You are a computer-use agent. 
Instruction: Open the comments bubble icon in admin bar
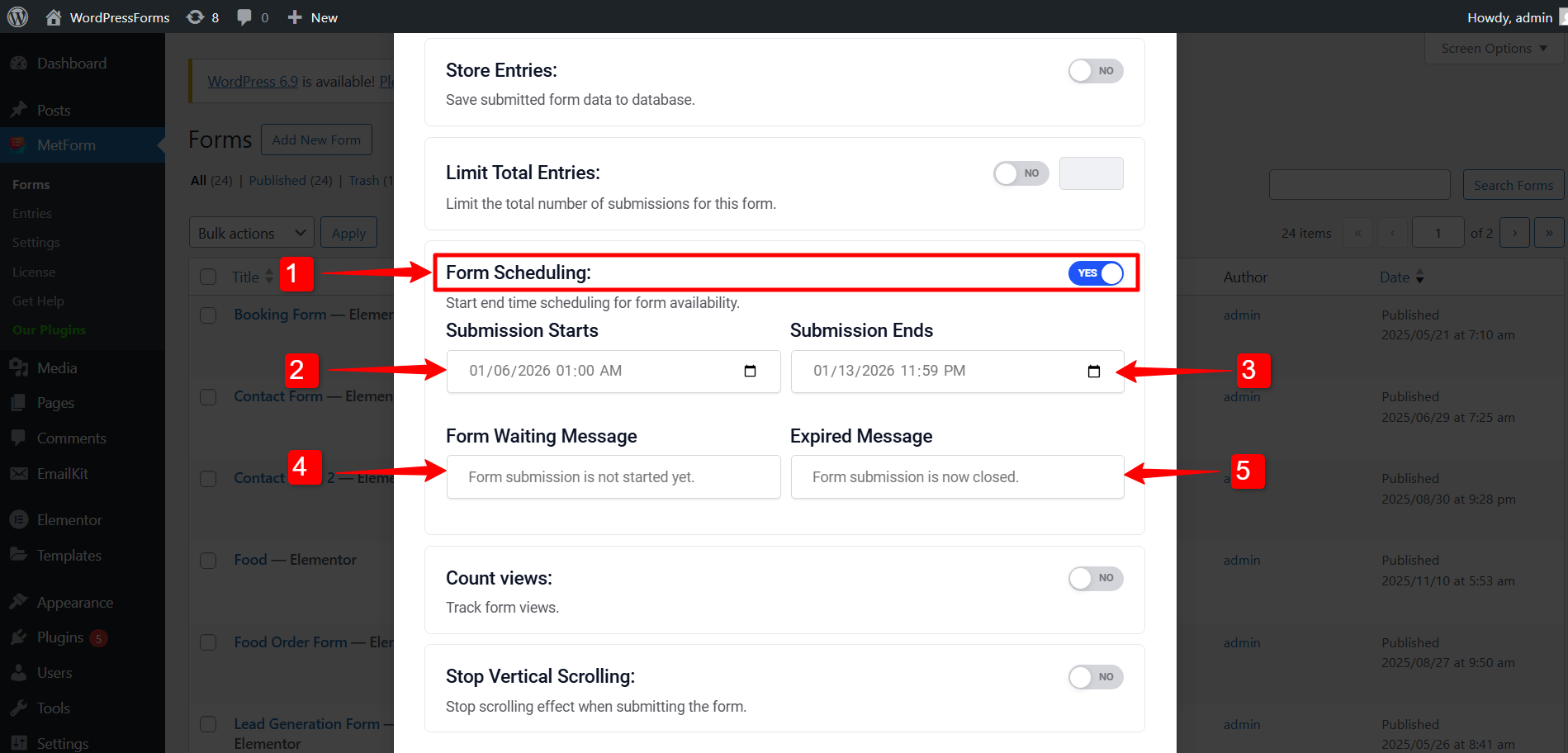pyautogui.click(x=244, y=17)
